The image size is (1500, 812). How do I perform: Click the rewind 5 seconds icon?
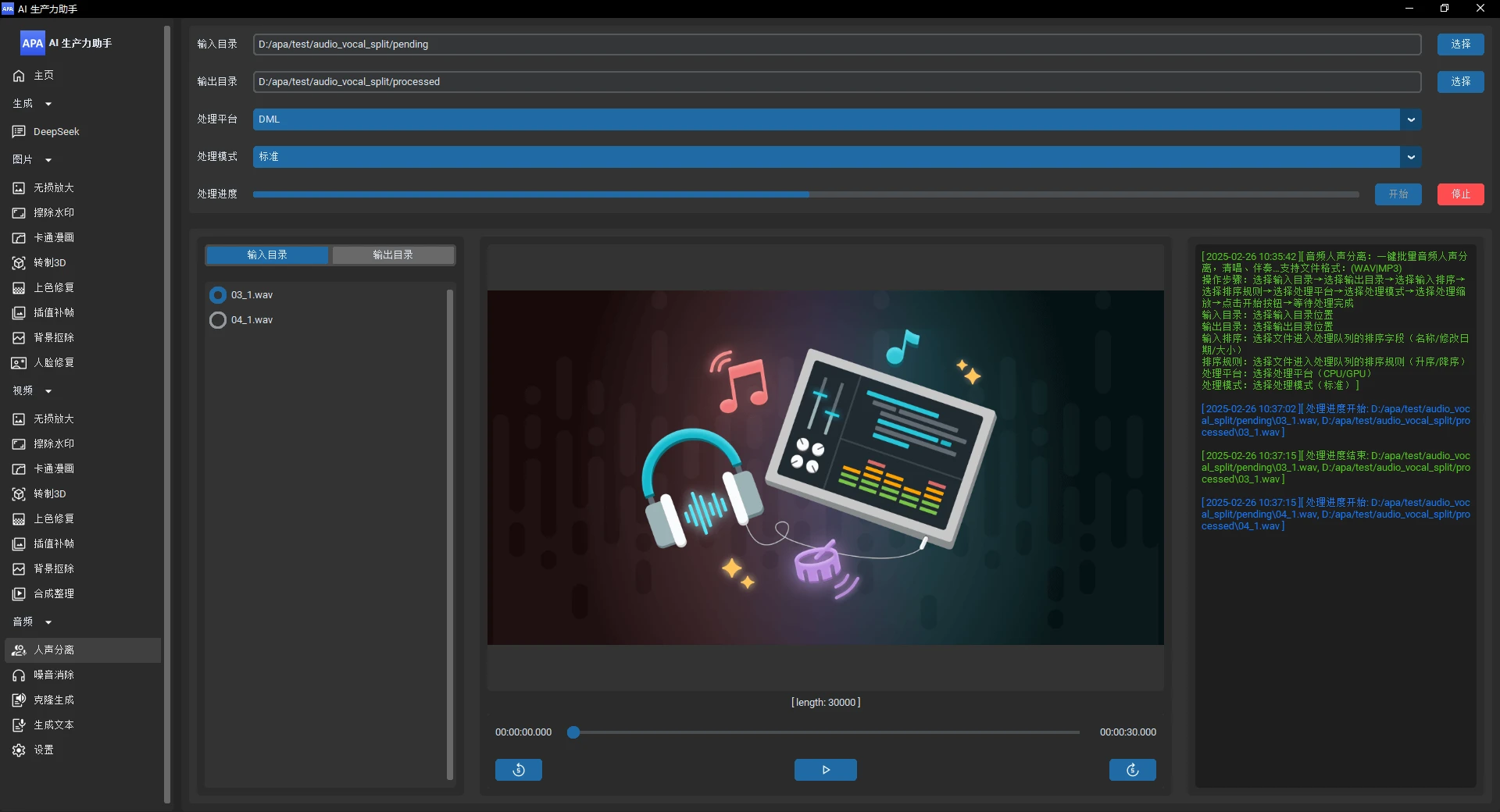(x=518, y=770)
